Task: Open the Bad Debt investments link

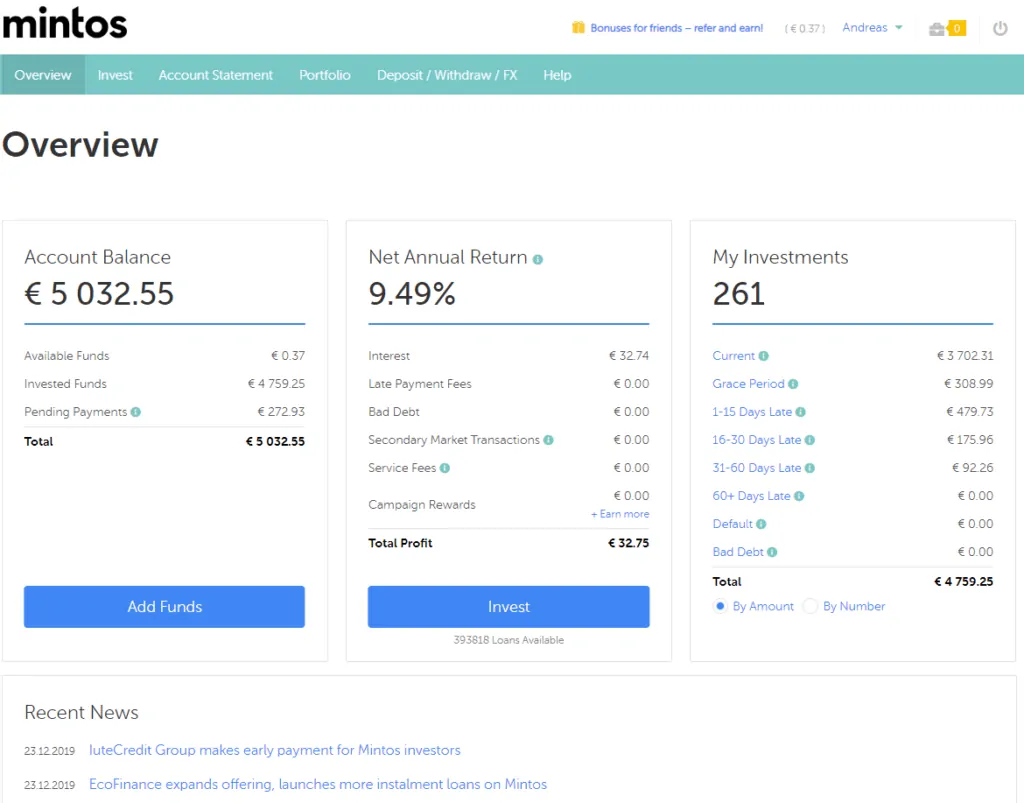Action: [x=738, y=552]
